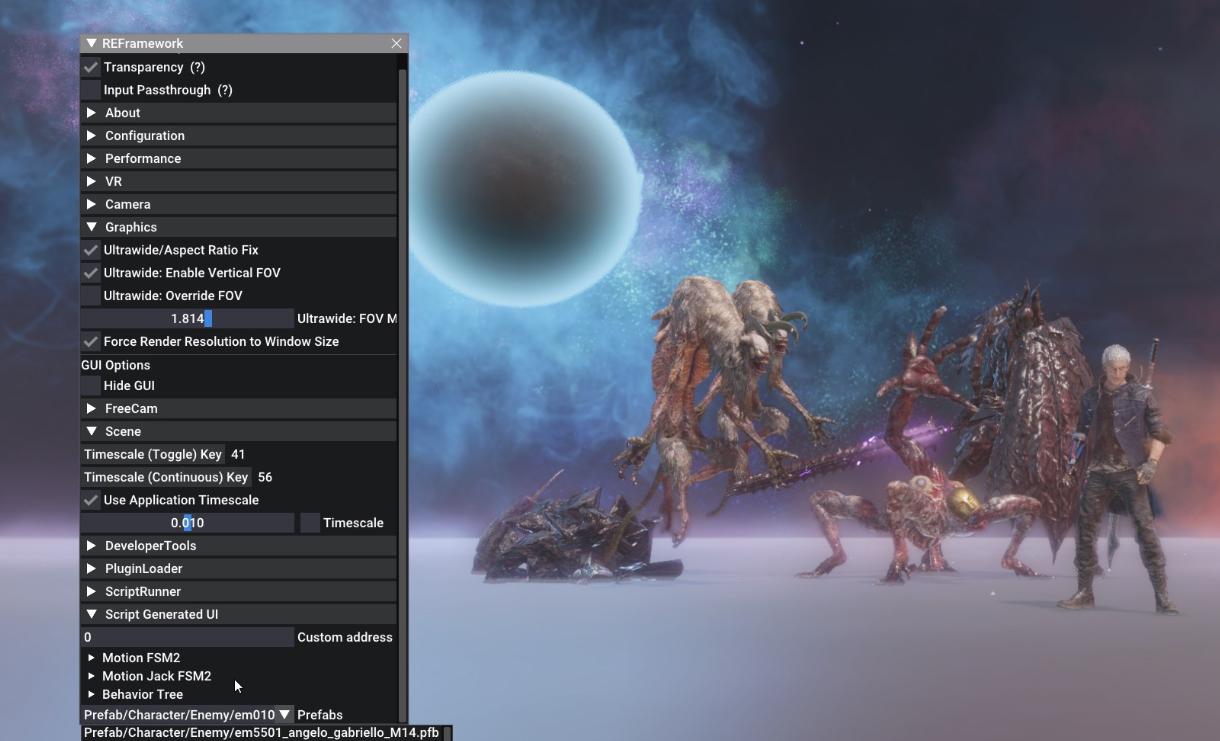Screen dimensions: 1220x741
Task: Toggle Force Render Resolution to Window Size
Action: (x=91, y=342)
